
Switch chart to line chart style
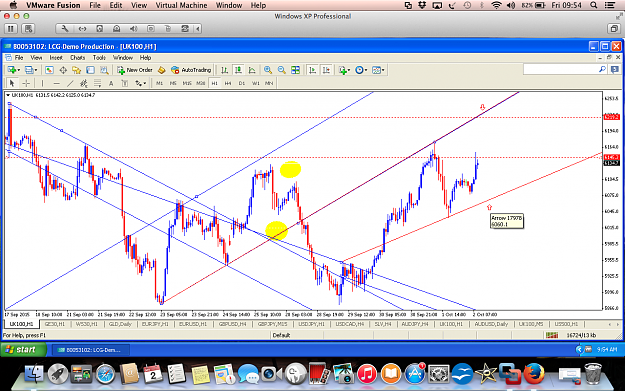(252, 70)
